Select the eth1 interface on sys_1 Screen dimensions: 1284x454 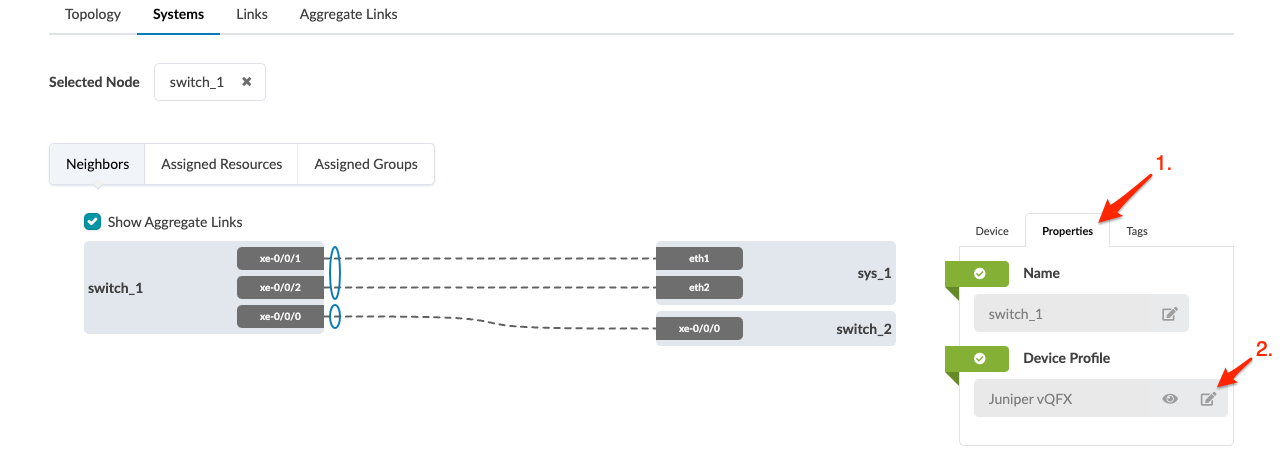[699, 258]
